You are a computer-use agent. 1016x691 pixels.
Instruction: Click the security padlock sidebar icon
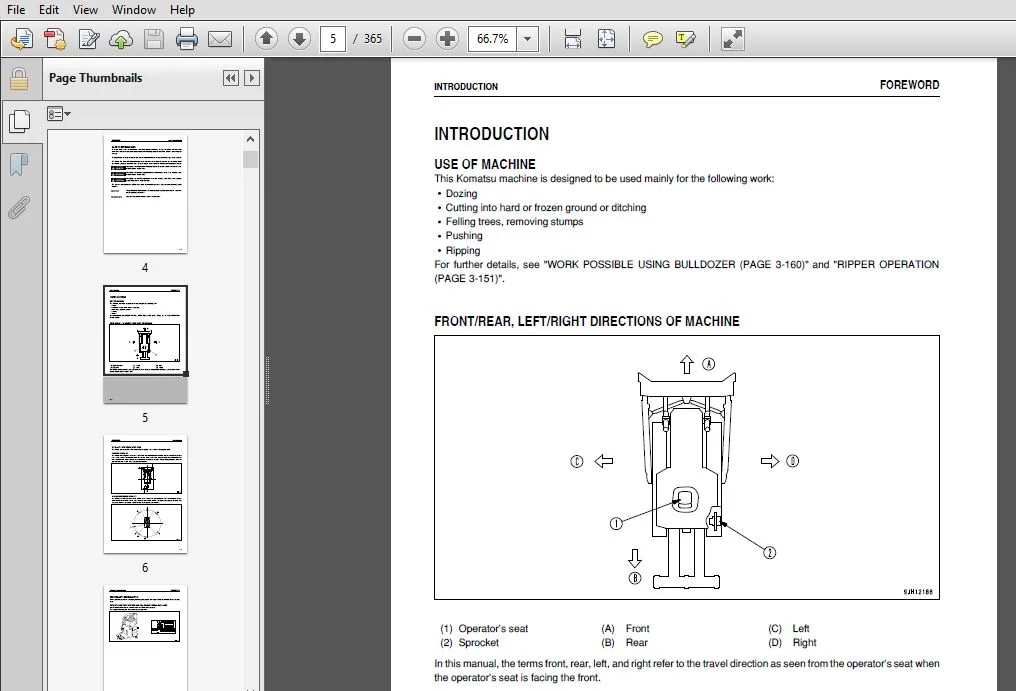(19, 79)
